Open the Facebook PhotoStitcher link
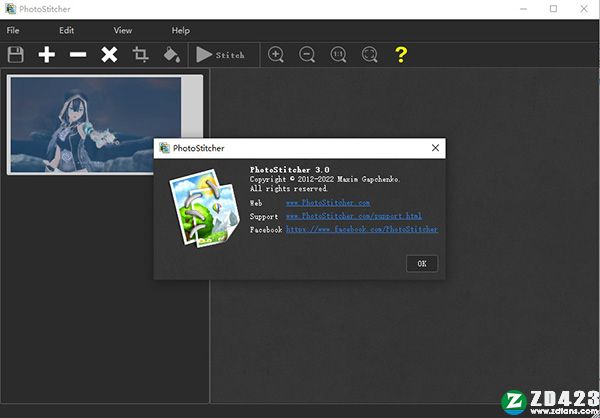This screenshot has height=418, width=600. [x=362, y=229]
